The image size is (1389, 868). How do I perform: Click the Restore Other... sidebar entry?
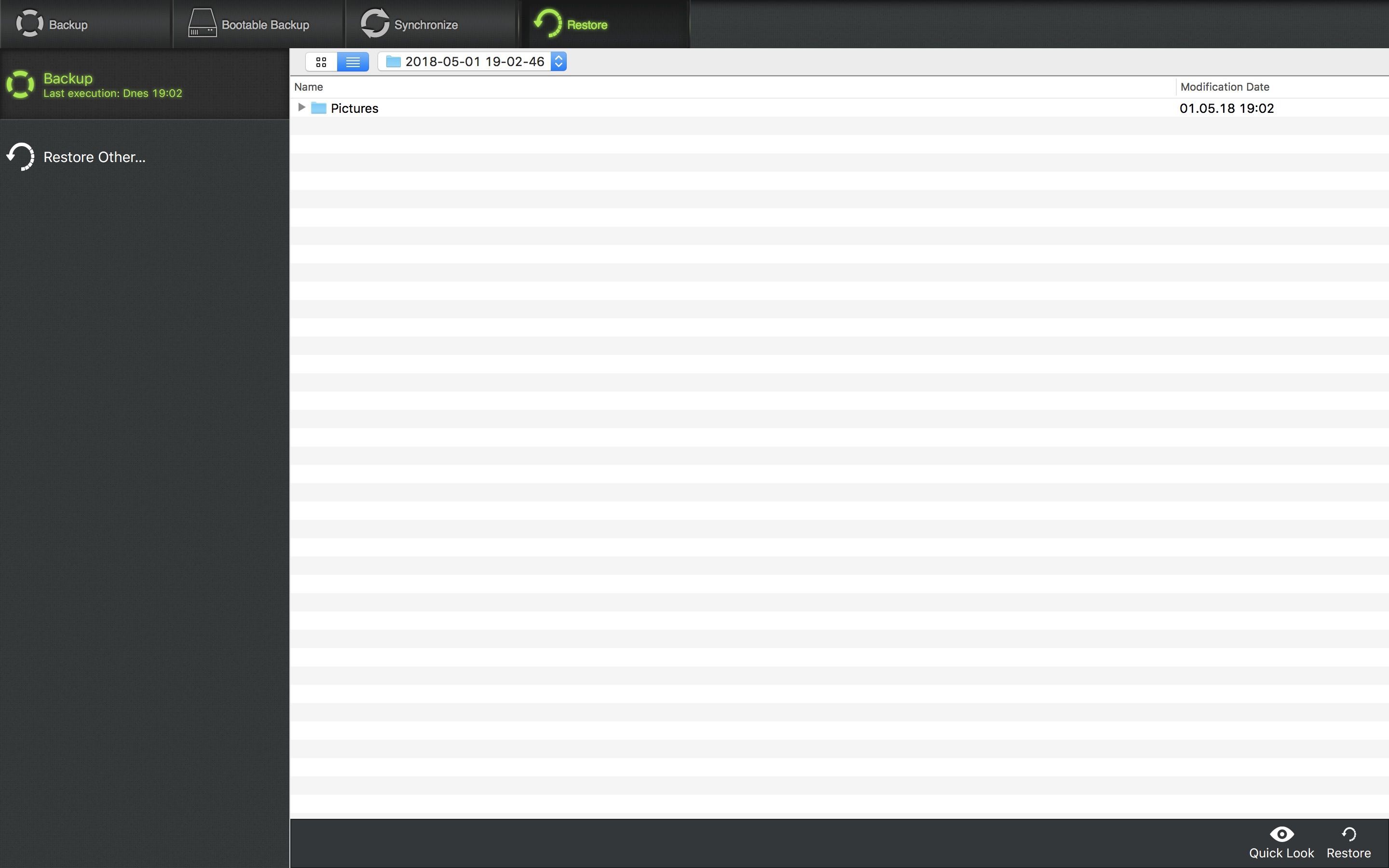point(94,157)
